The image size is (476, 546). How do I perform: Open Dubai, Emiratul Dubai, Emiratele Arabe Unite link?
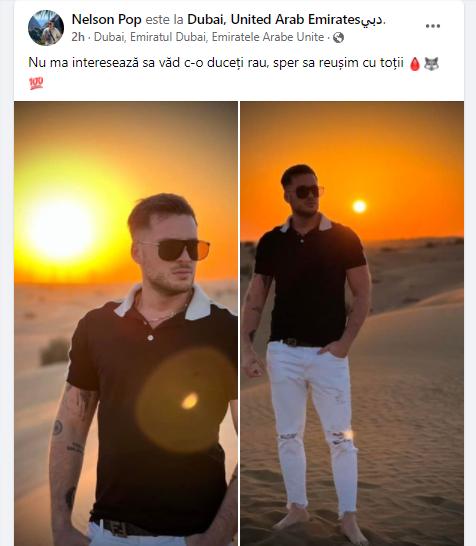(209, 37)
